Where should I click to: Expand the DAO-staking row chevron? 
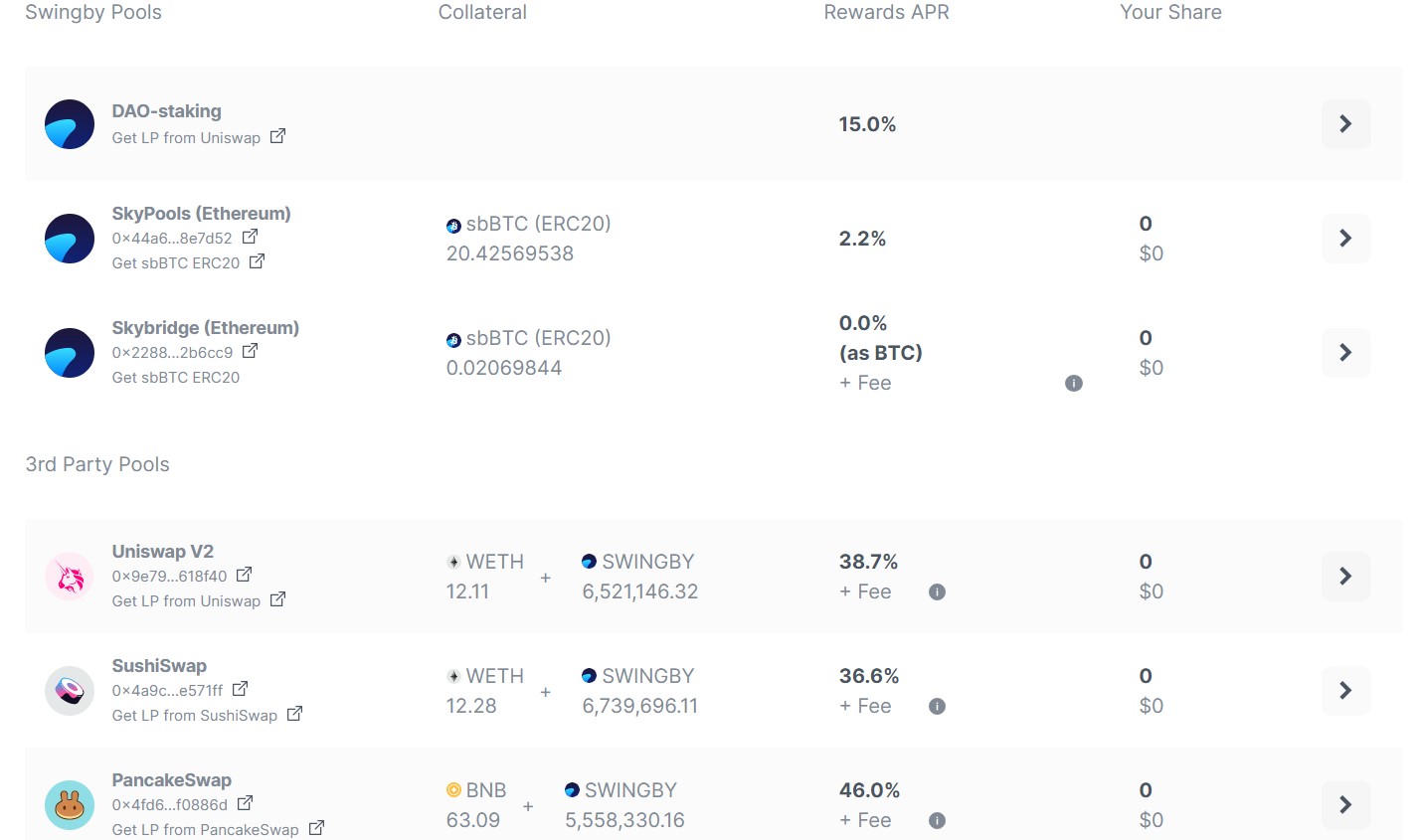(x=1345, y=124)
